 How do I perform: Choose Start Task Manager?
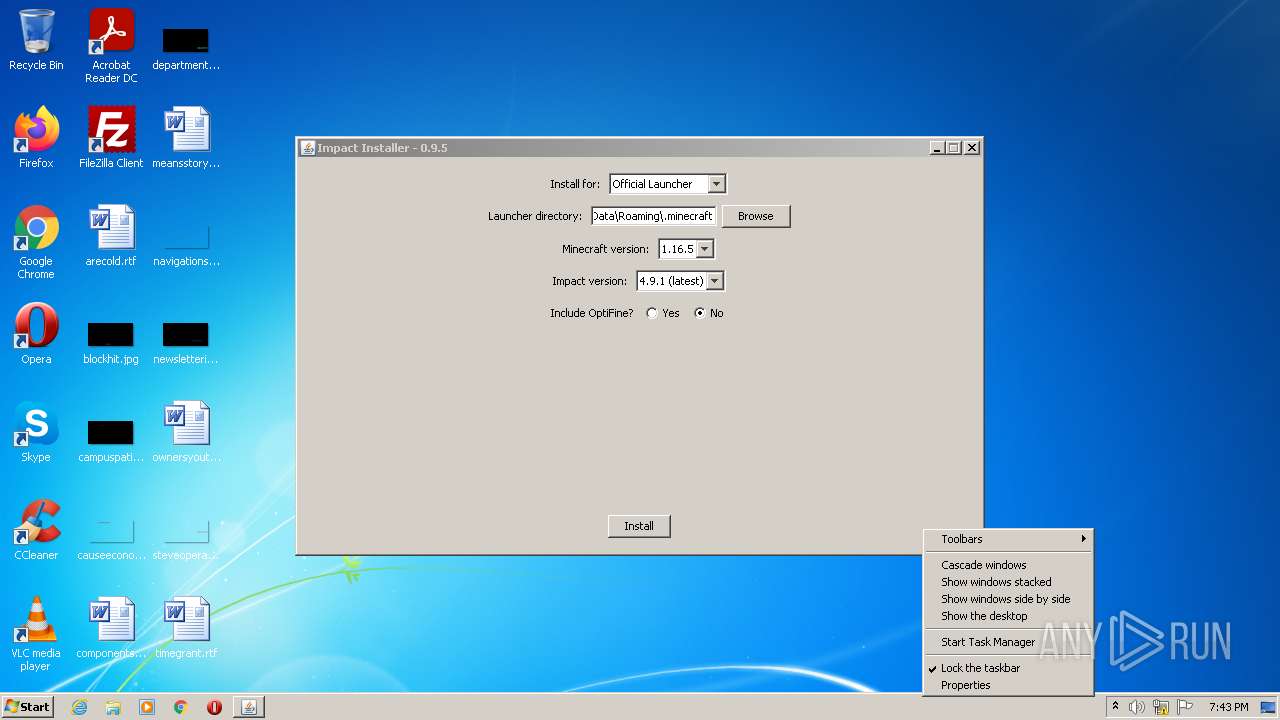[1008, 642]
